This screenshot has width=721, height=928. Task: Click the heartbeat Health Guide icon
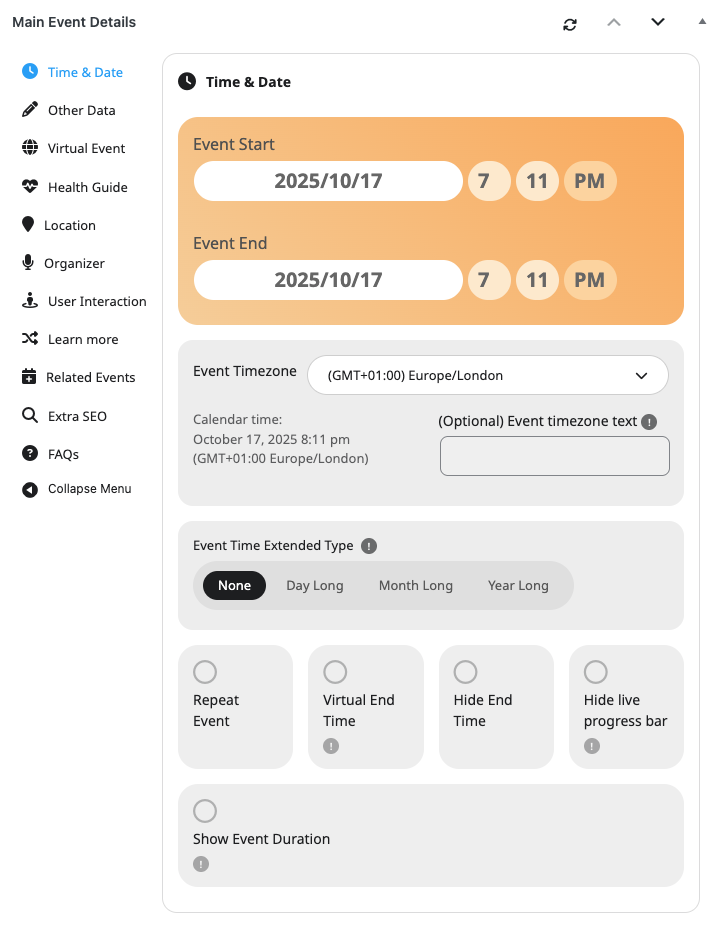point(30,187)
